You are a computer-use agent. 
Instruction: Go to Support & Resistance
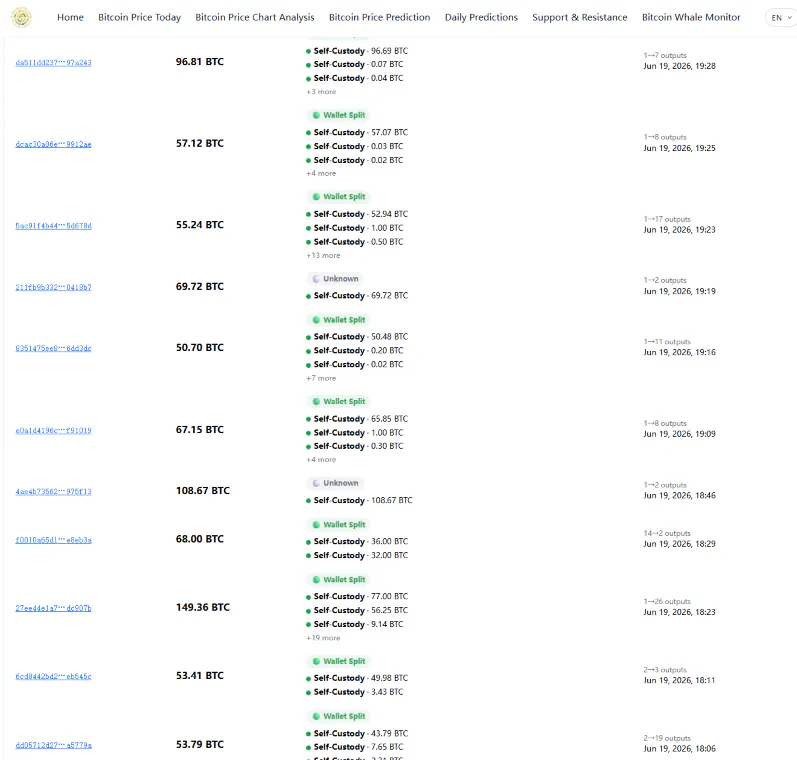coord(579,17)
